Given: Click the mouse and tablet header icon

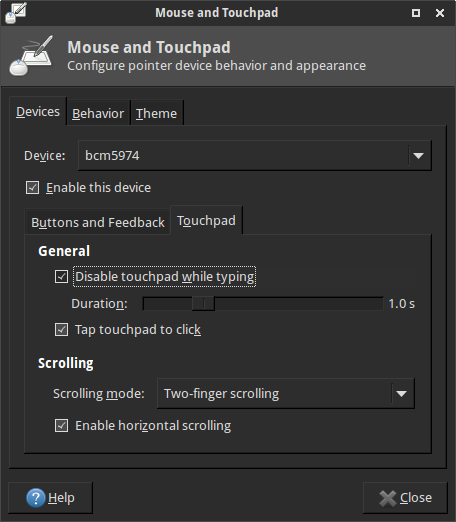Looking at the screenshot, I should click(x=31, y=56).
